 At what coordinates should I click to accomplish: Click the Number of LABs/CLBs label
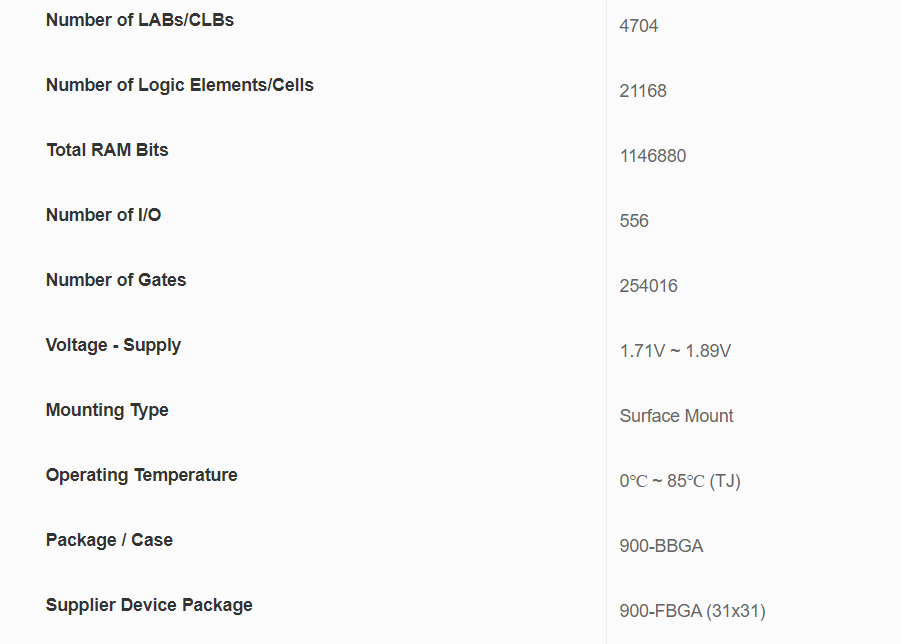[x=140, y=20]
